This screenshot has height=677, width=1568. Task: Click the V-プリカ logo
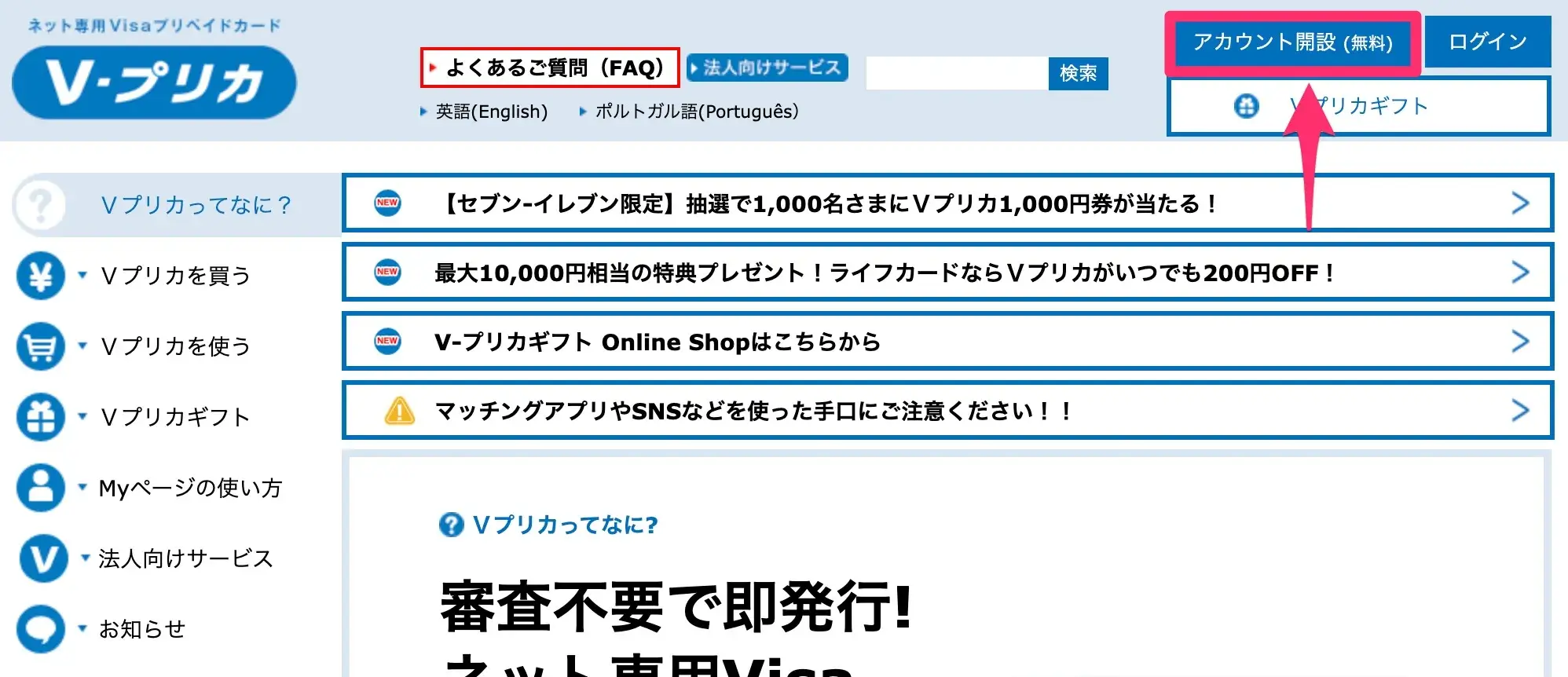click(154, 82)
